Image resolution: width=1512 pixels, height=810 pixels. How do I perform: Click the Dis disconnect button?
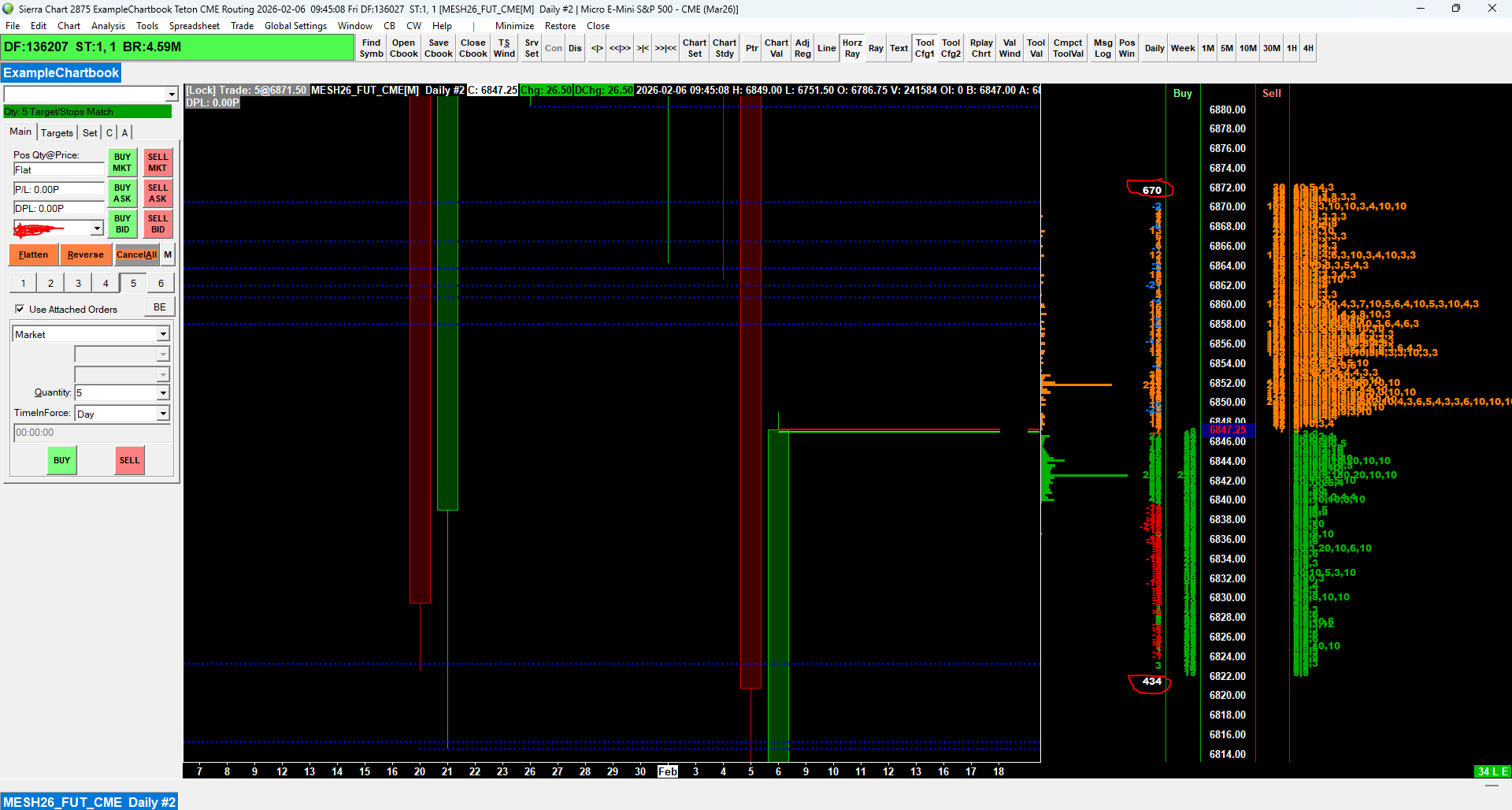(x=576, y=48)
